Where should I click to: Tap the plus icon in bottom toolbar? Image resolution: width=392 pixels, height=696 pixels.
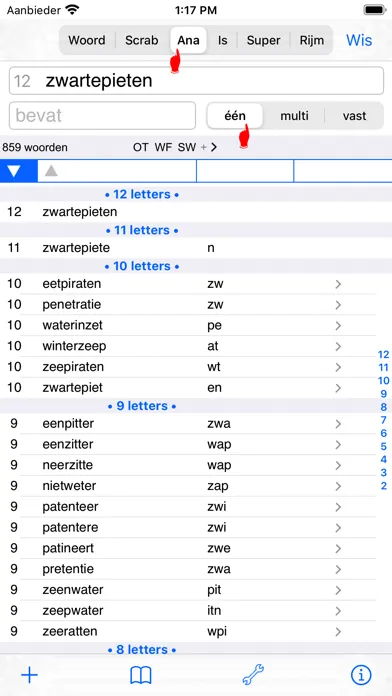(29, 676)
